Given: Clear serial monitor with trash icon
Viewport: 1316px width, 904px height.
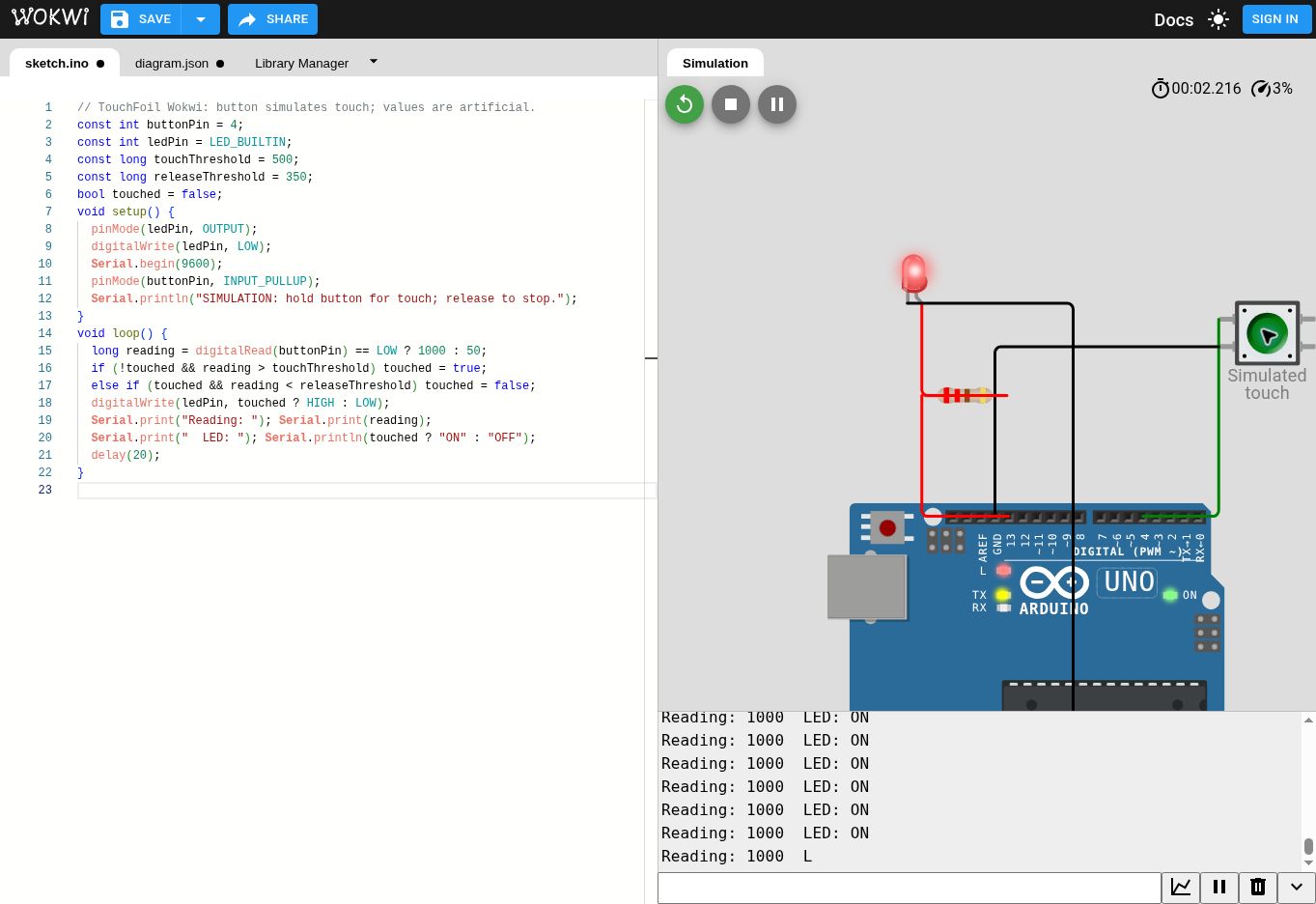Looking at the screenshot, I should point(1258,888).
